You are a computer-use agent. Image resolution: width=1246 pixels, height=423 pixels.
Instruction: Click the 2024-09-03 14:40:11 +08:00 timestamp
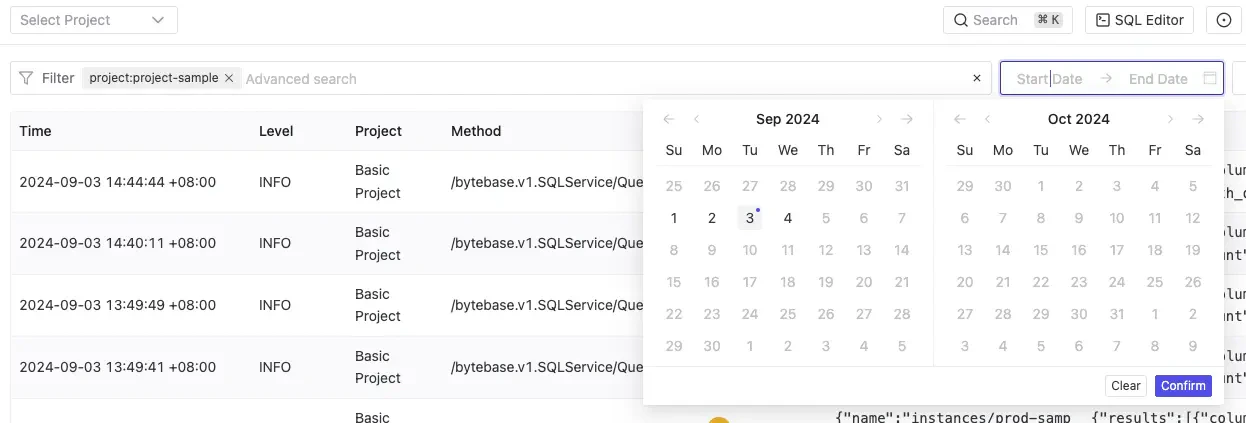[118, 243]
